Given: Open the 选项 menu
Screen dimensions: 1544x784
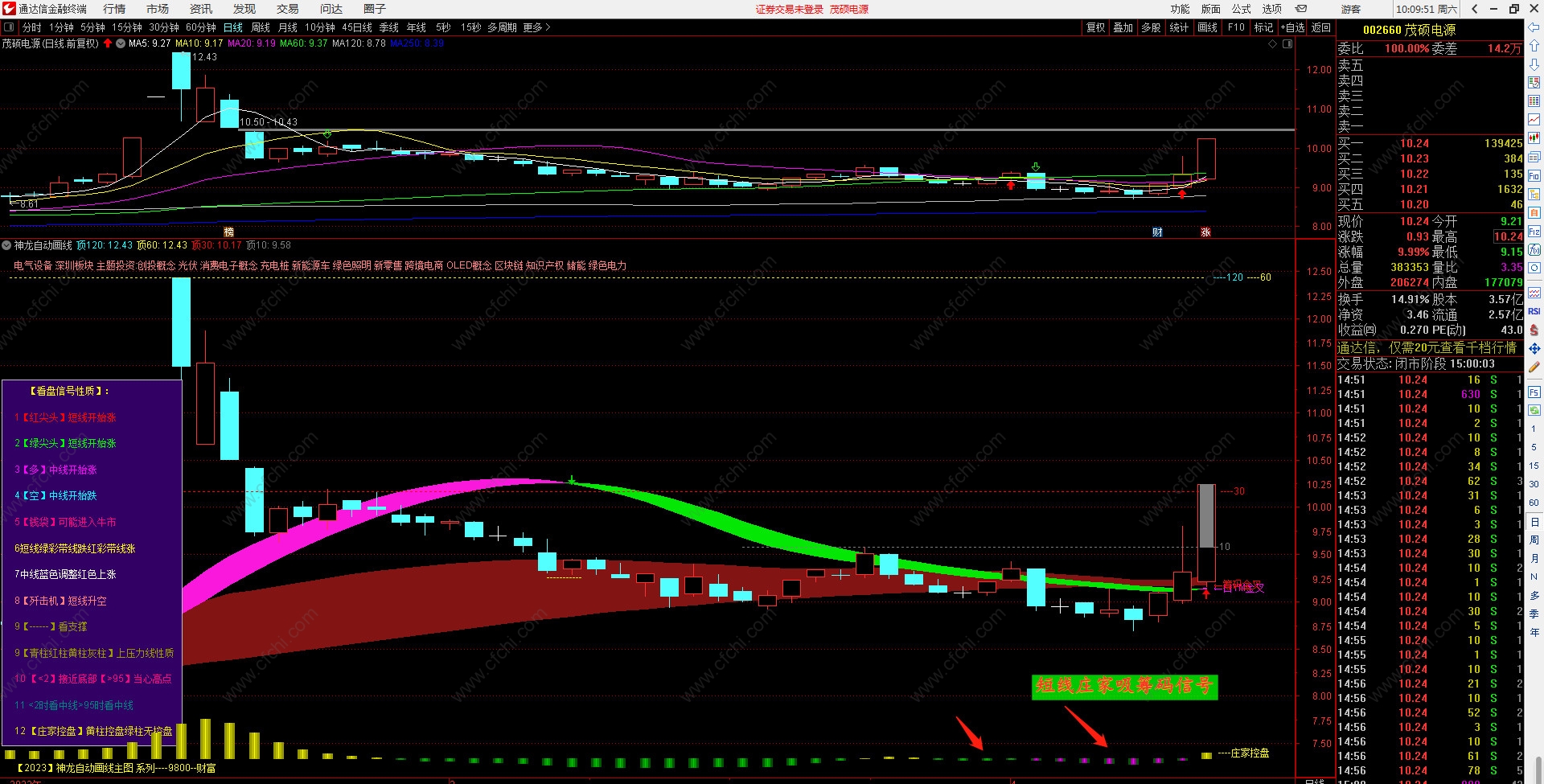Looking at the screenshot, I should click(x=1272, y=9).
